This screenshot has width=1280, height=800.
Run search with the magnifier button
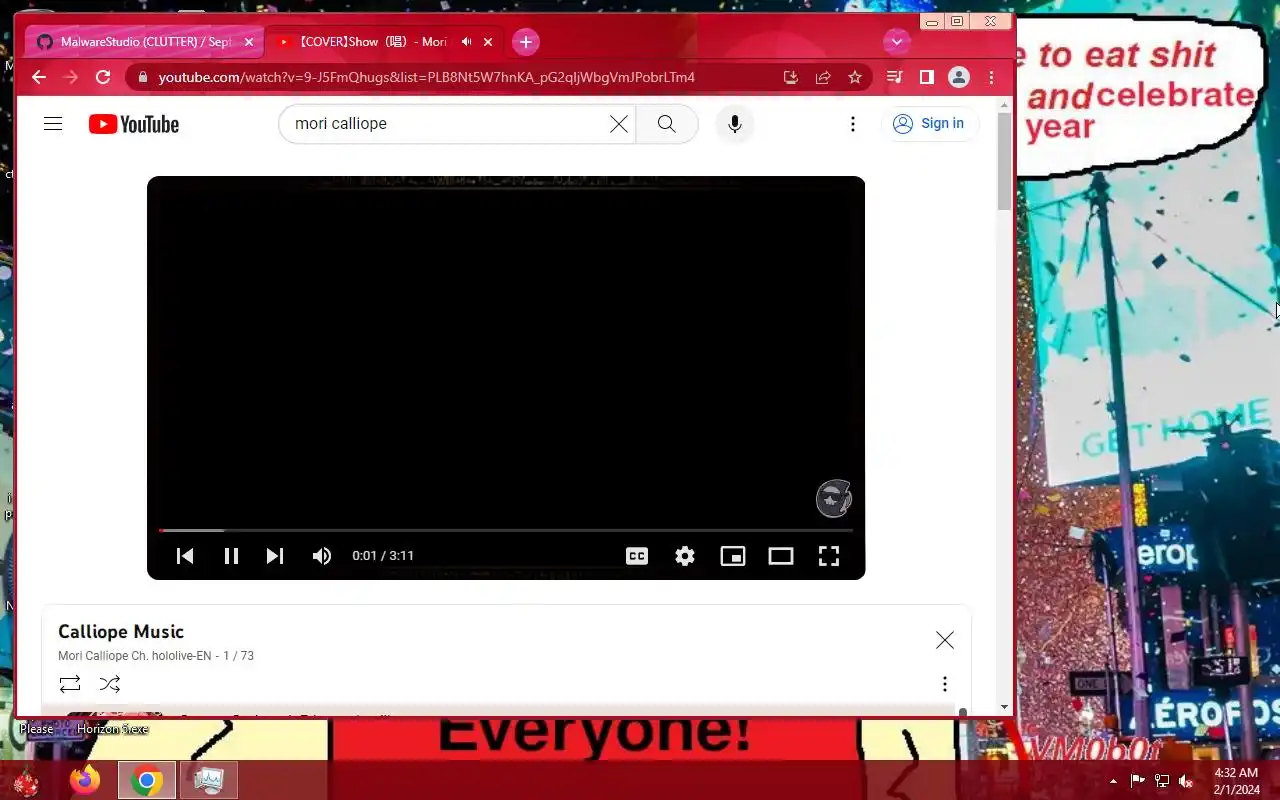click(667, 124)
